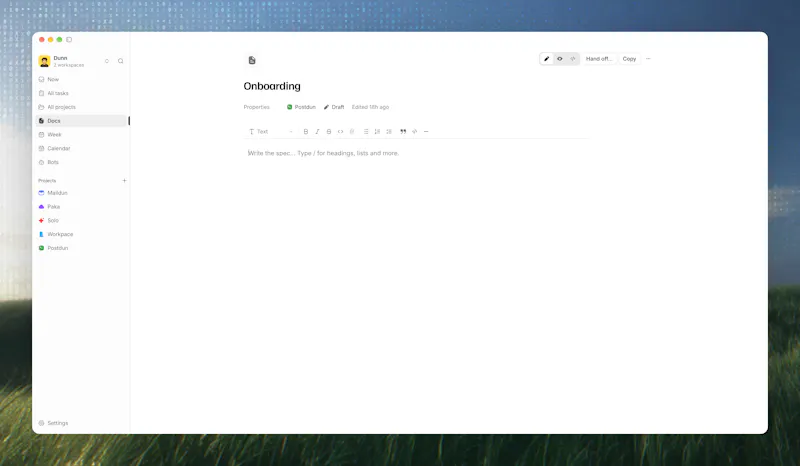800x466 pixels.
Task: Click the search magnifier in sidebar
Action: coord(120,61)
